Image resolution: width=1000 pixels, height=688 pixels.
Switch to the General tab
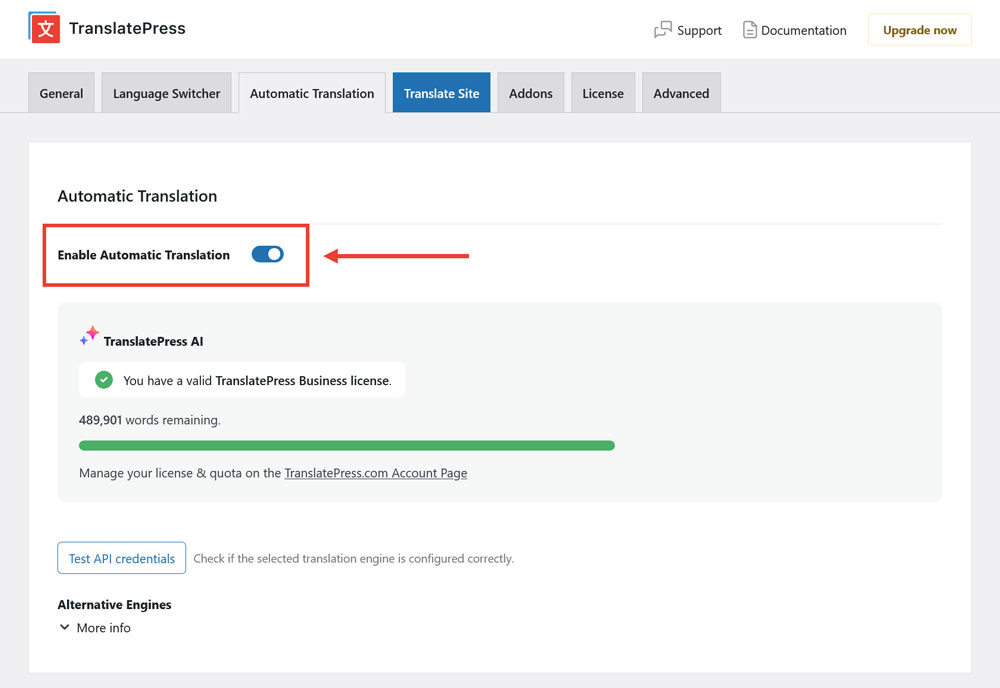pyautogui.click(x=61, y=92)
